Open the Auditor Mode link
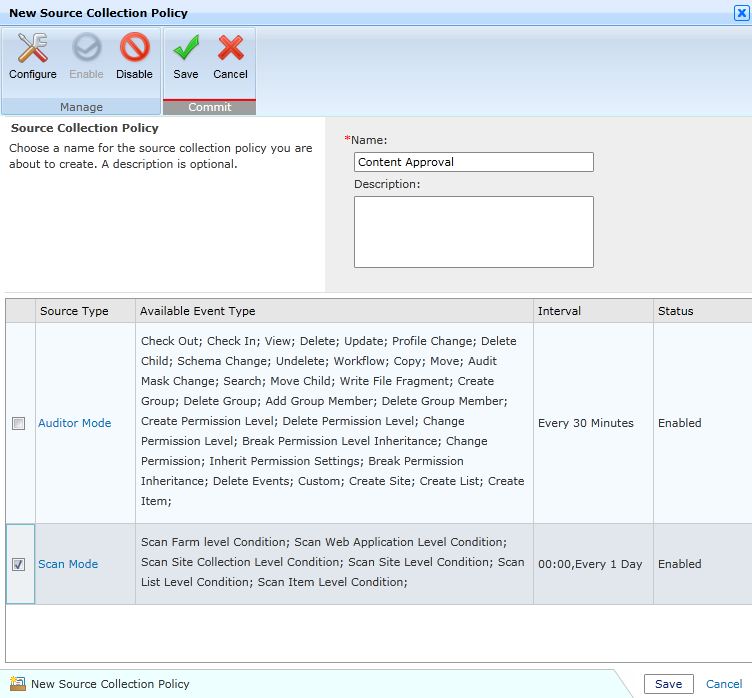 tap(74, 423)
